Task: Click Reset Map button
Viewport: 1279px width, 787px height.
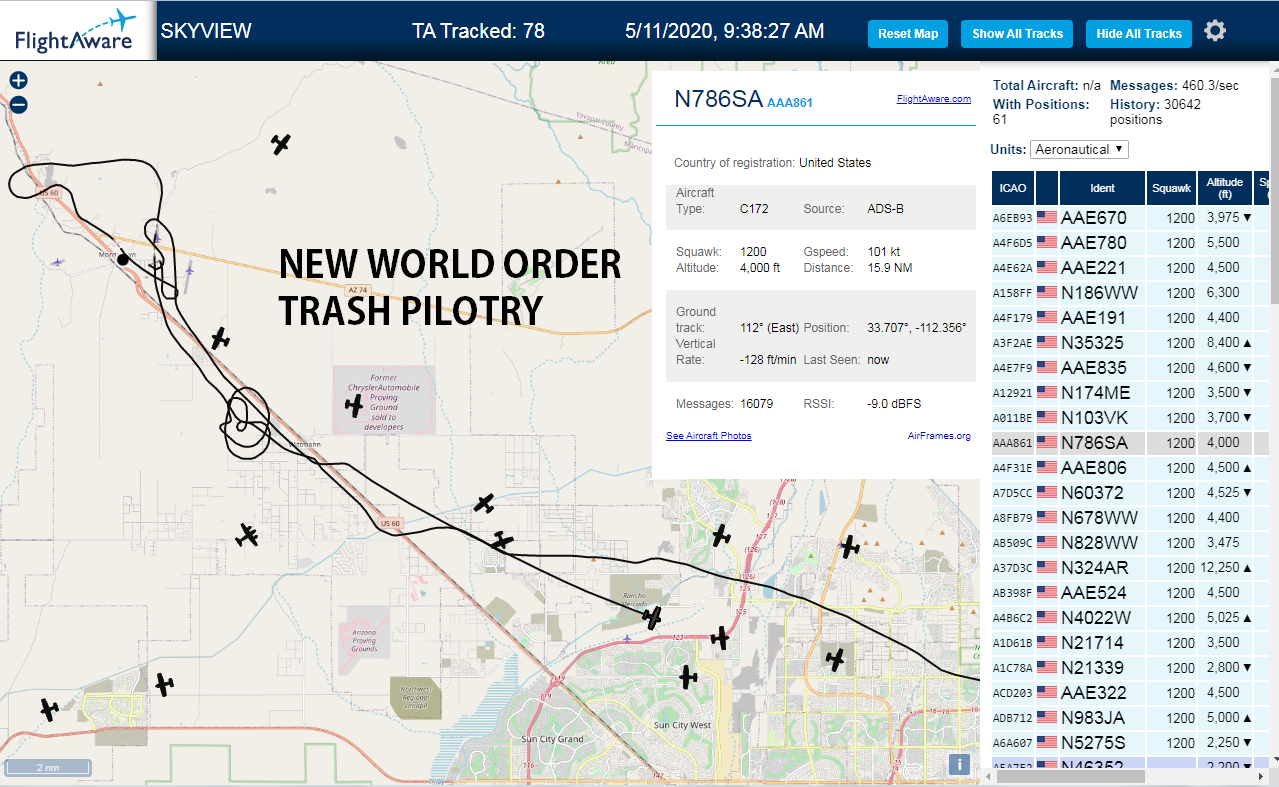Action: point(908,33)
